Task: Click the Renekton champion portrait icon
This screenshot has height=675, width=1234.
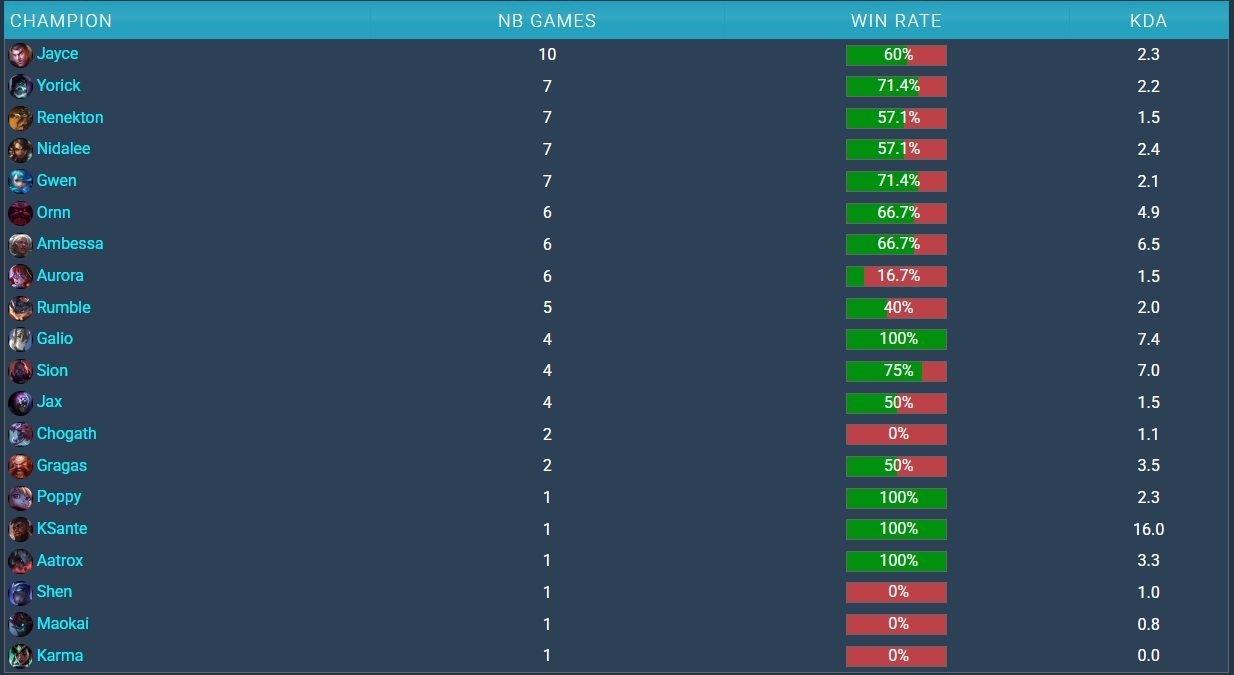Action: pos(20,118)
